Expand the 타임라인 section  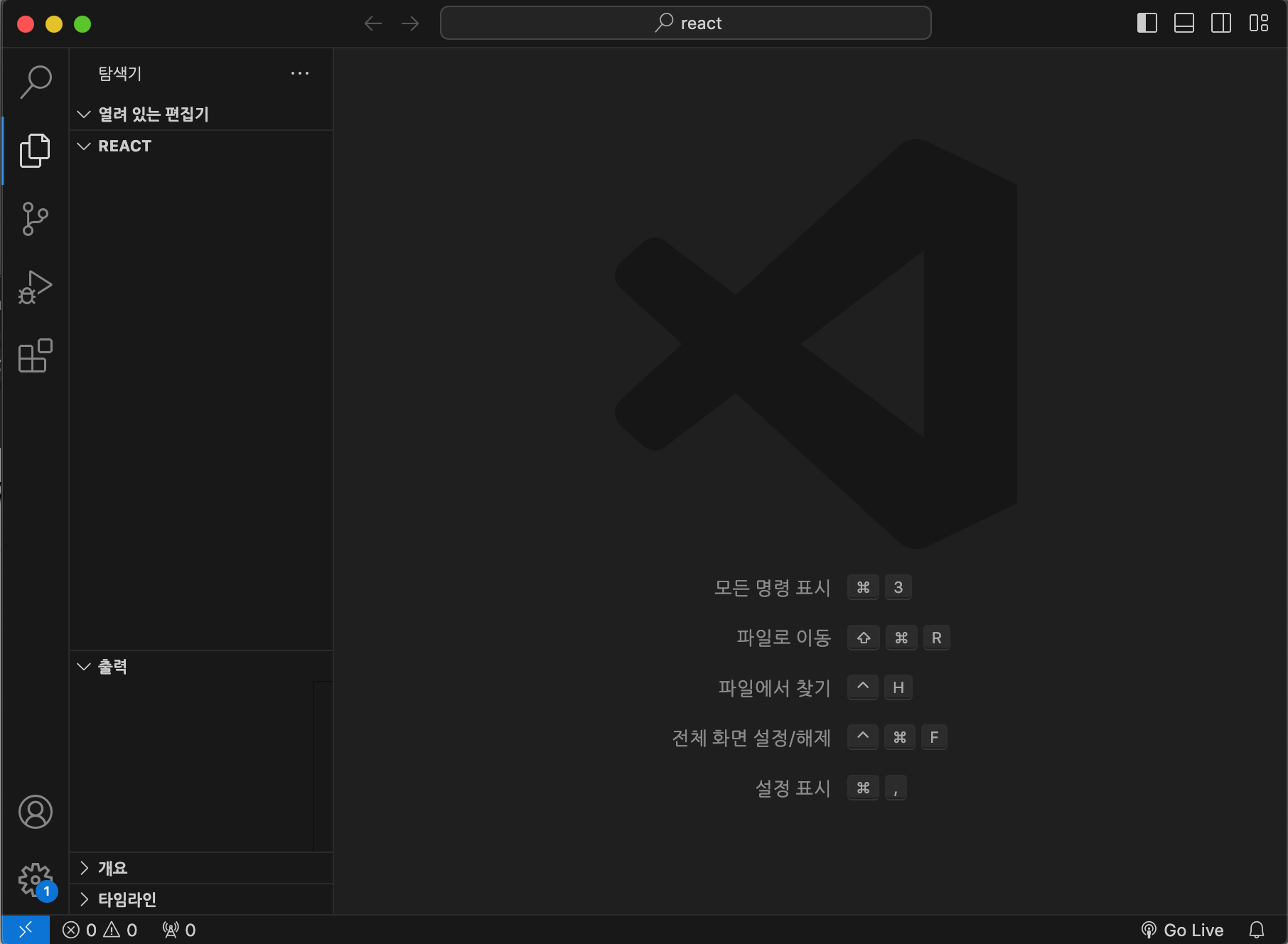point(201,899)
